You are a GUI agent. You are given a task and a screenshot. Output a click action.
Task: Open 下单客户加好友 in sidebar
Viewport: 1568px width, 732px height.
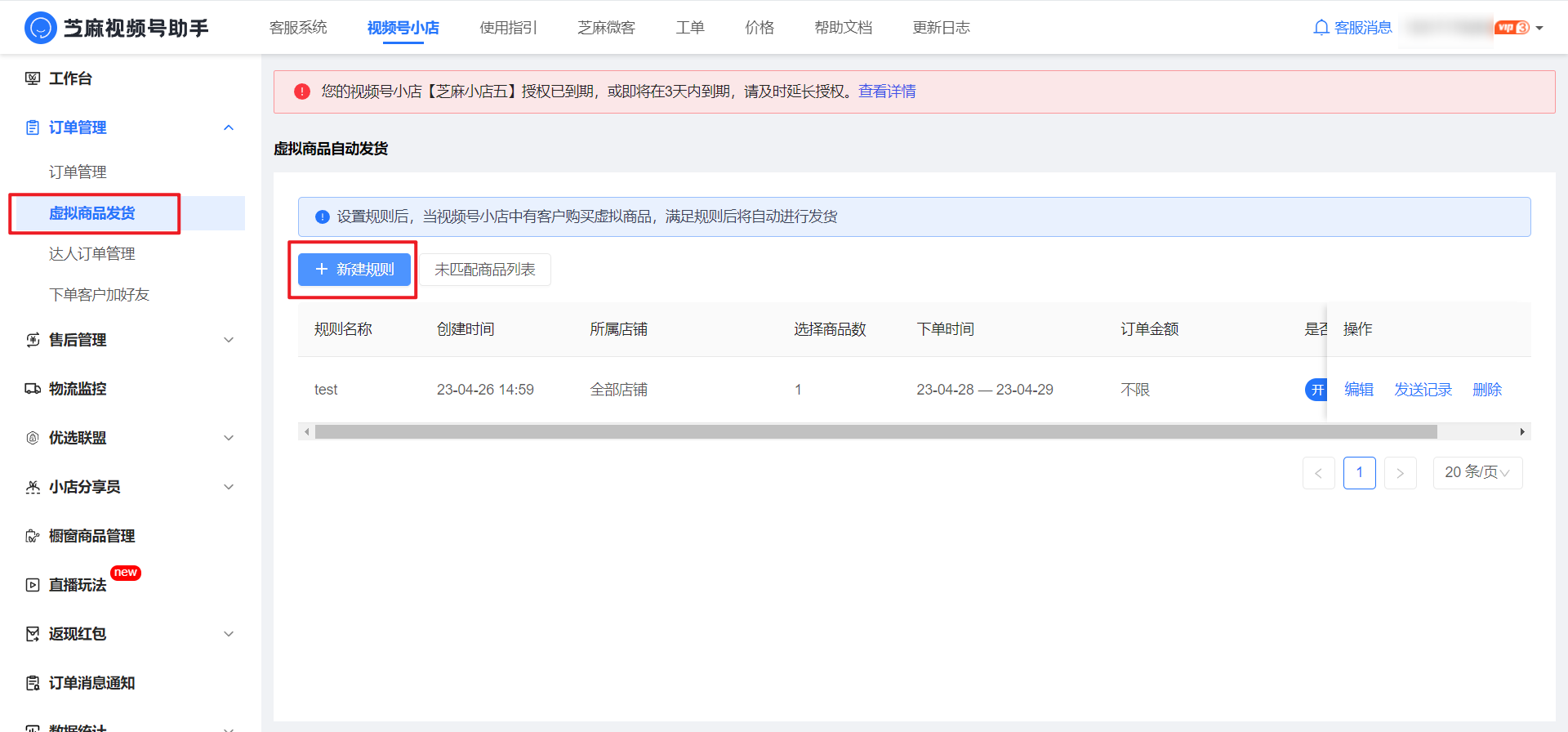[x=99, y=295]
